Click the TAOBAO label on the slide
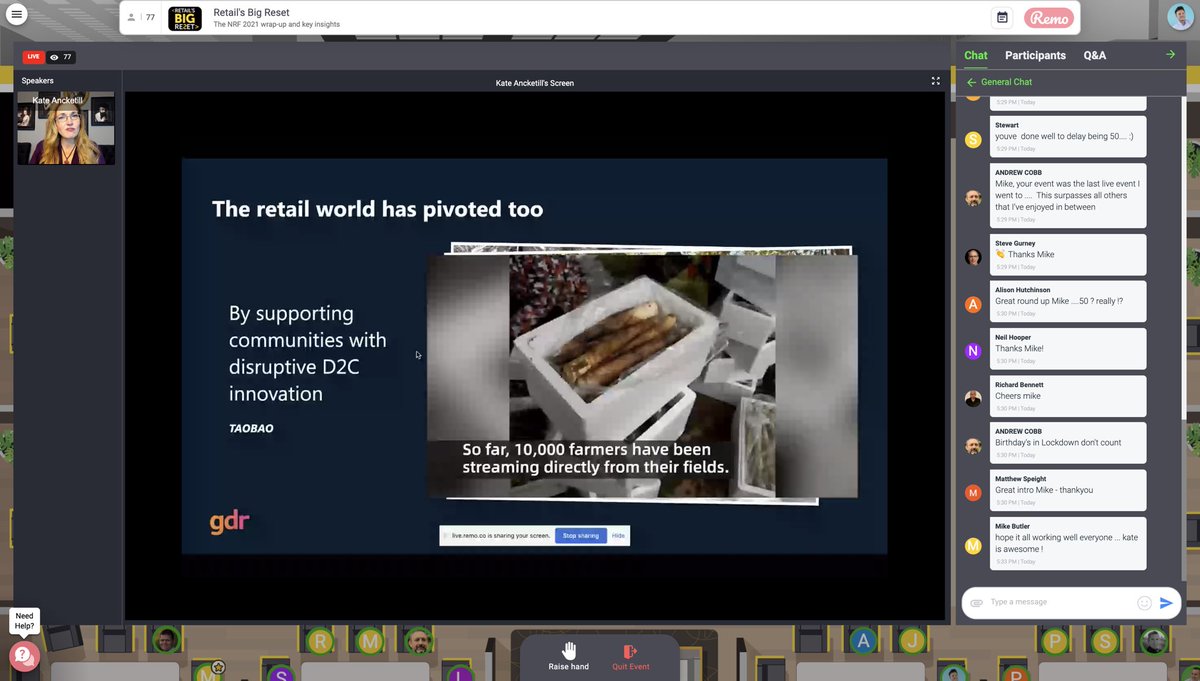Image resolution: width=1200 pixels, height=681 pixels. click(251, 428)
